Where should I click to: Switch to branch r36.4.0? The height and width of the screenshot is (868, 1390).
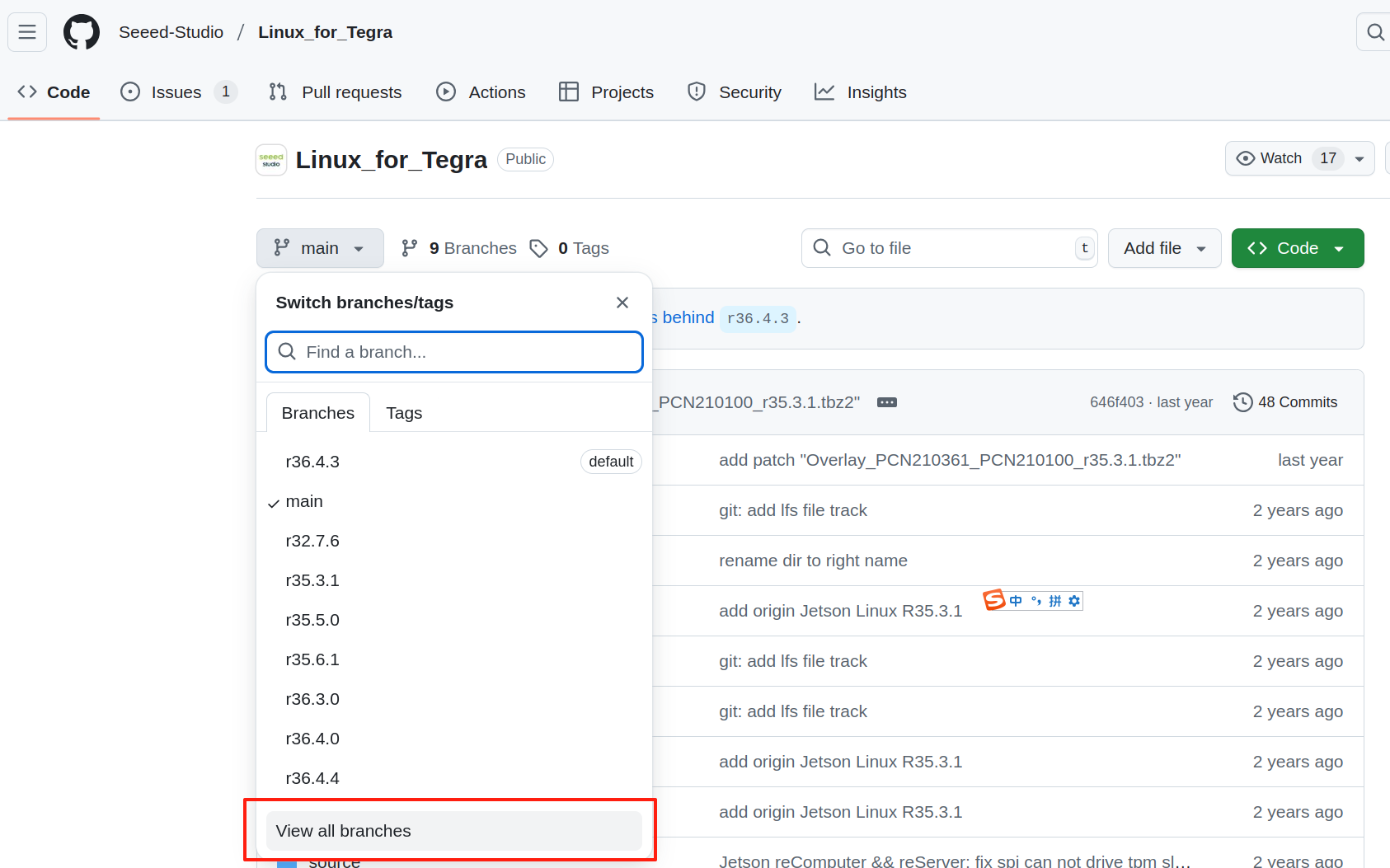pyautogui.click(x=454, y=739)
